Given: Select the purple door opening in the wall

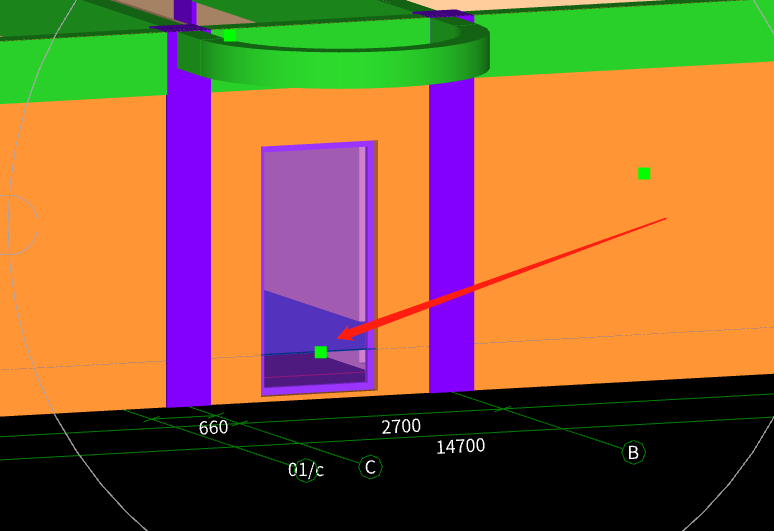Looking at the screenshot, I should pos(319,268).
